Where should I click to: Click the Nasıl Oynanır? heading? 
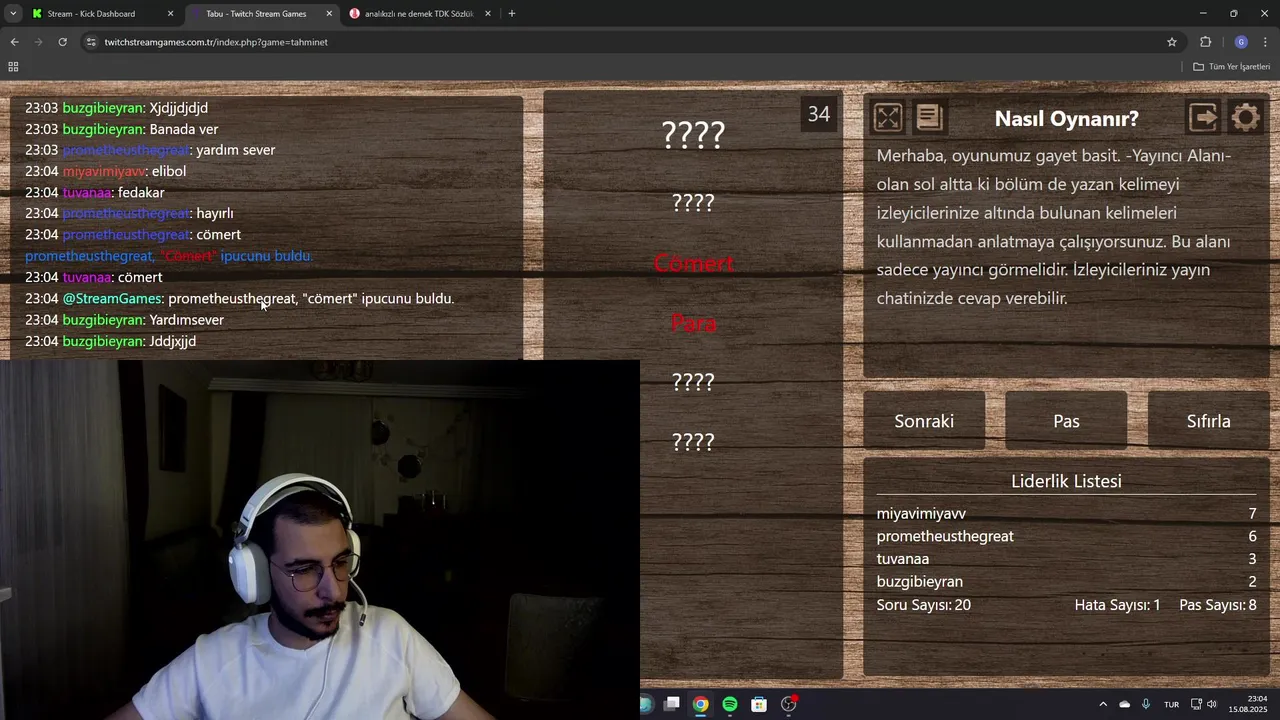pyautogui.click(x=1066, y=118)
